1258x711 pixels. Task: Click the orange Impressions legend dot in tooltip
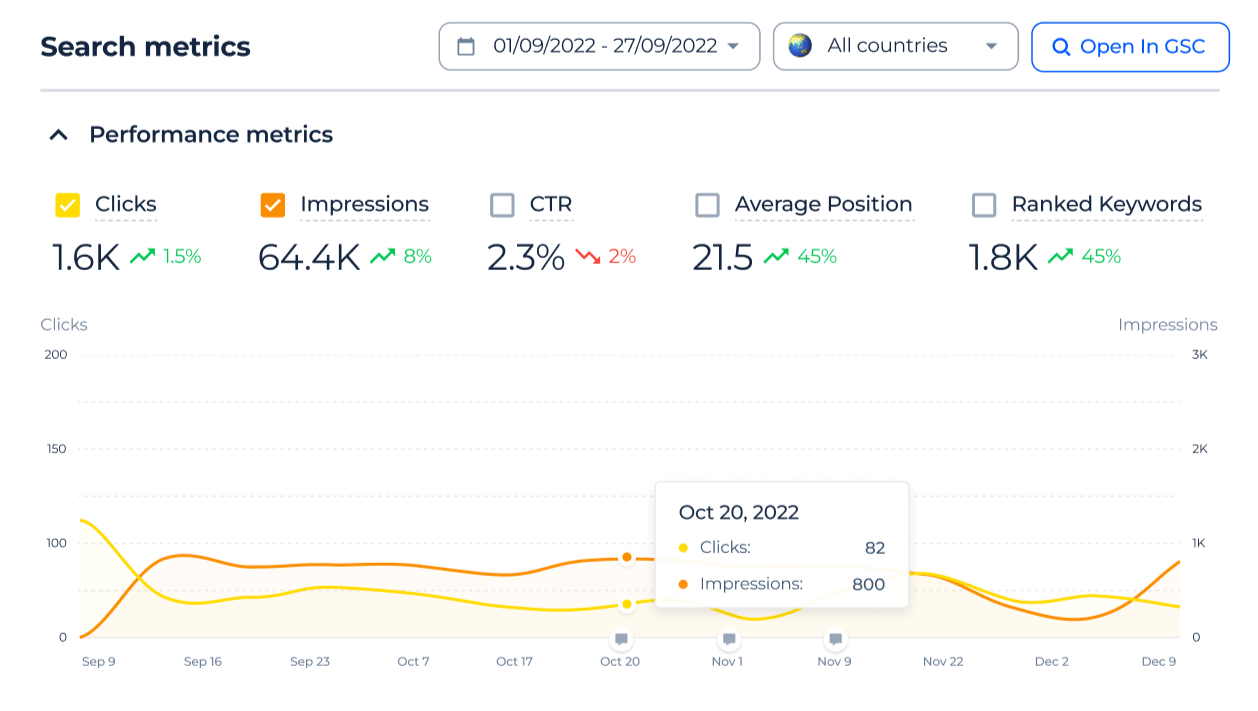click(683, 584)
